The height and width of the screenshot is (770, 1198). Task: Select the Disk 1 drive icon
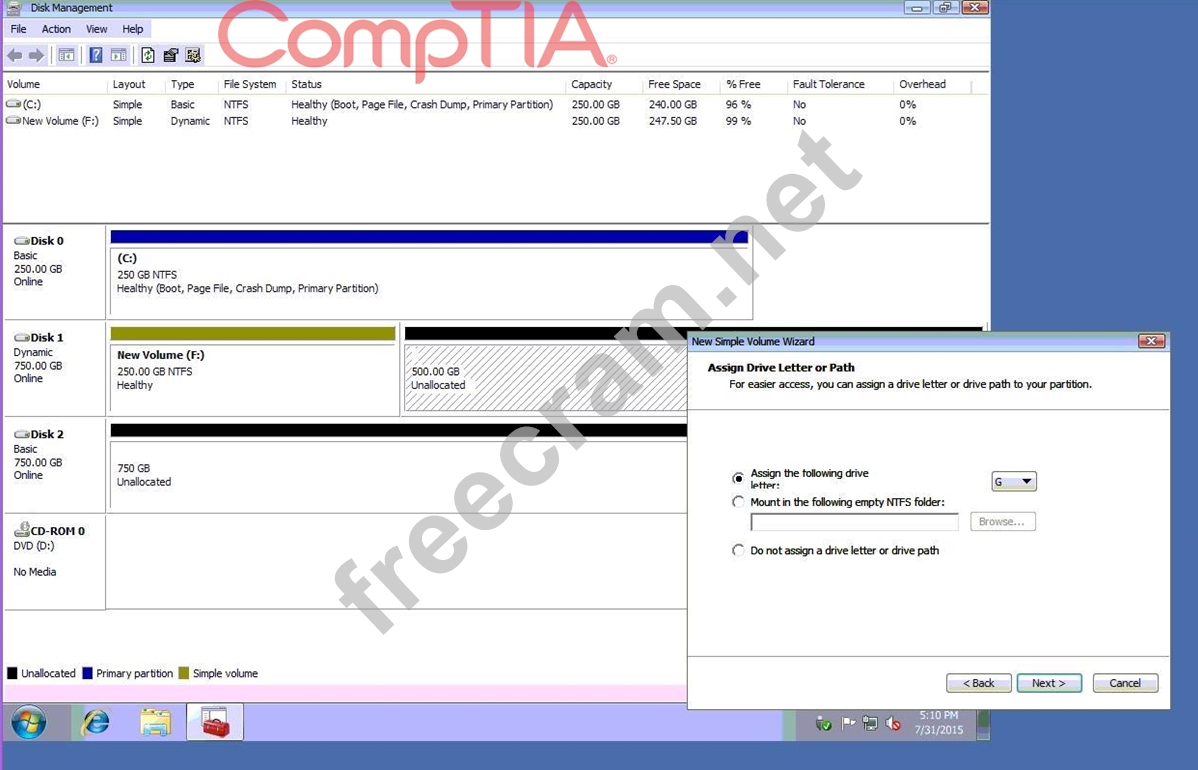[21, 338]
